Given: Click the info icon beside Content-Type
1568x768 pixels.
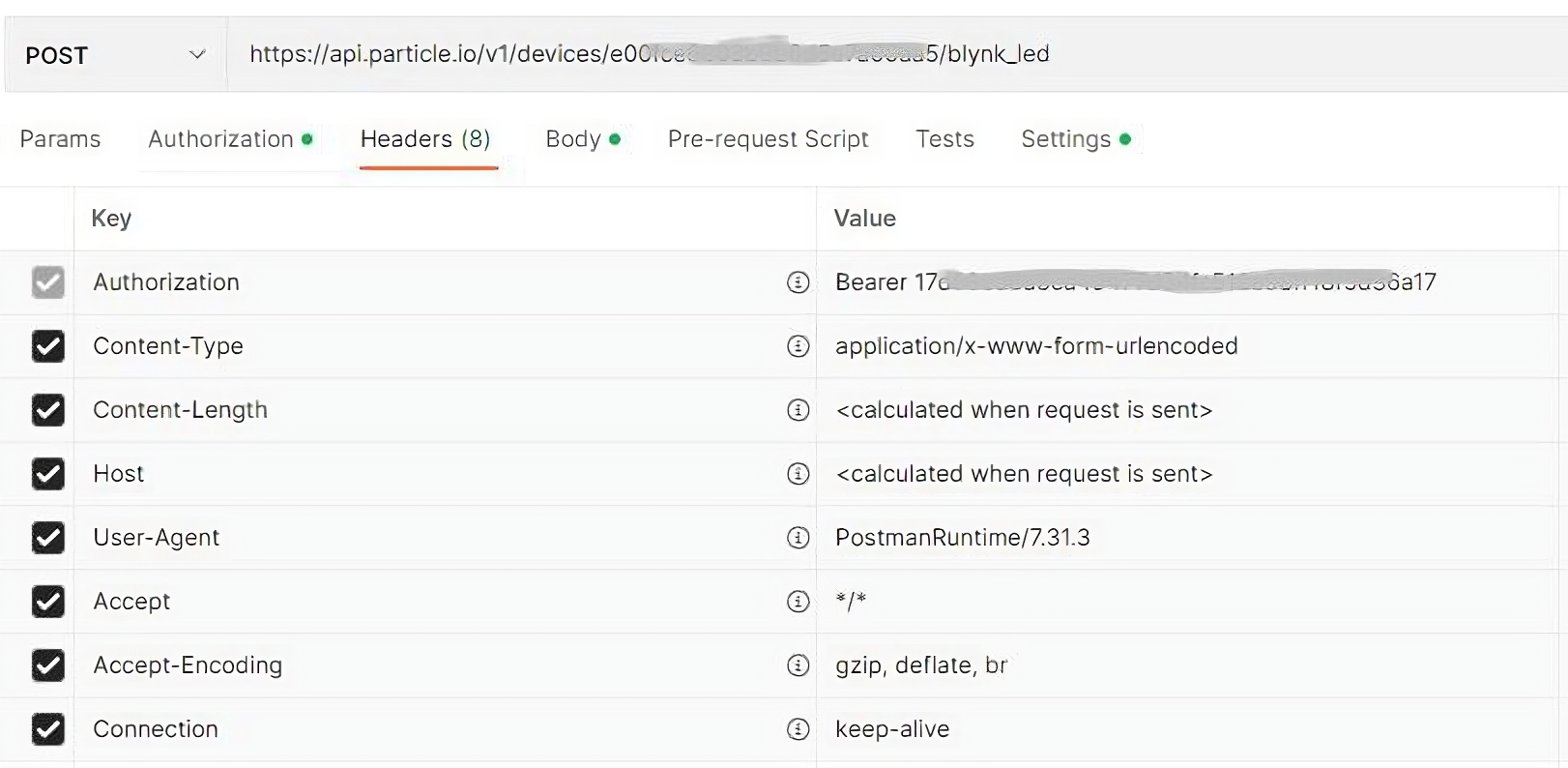Looking at the screenshot, I should click(x=799, y=346).
